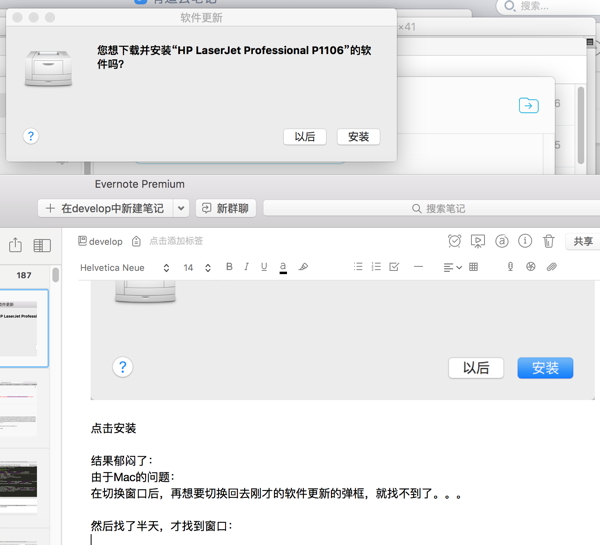
Task: Click the move-to-folder icon in background window
Action: 528,106
